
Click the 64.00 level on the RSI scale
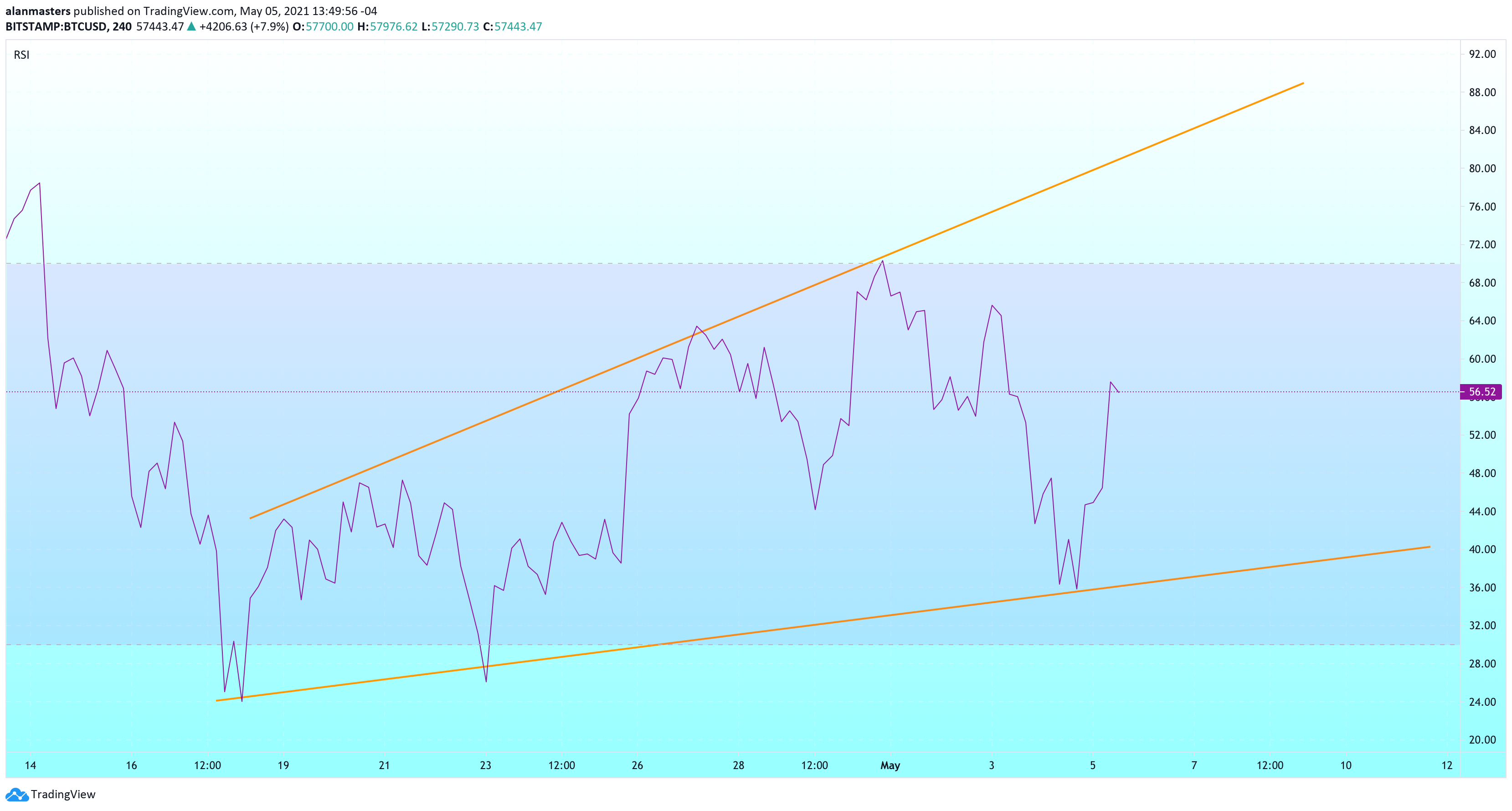coord(1482,321)
